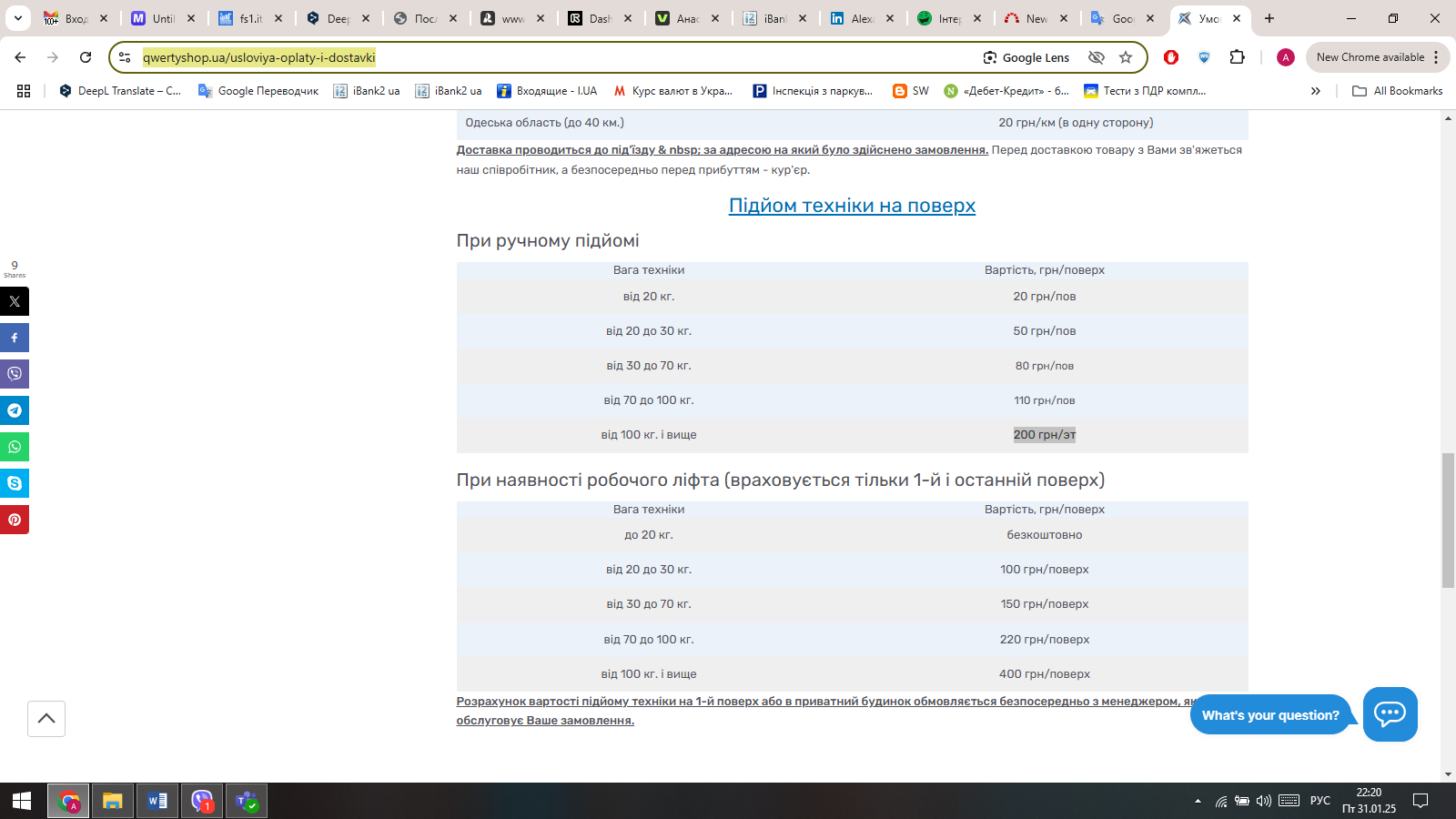Expand hidden bookmarks chevron
The height and width of the screenshot is (819, 1456).
pyautogui.click(x=1315, y=91)
